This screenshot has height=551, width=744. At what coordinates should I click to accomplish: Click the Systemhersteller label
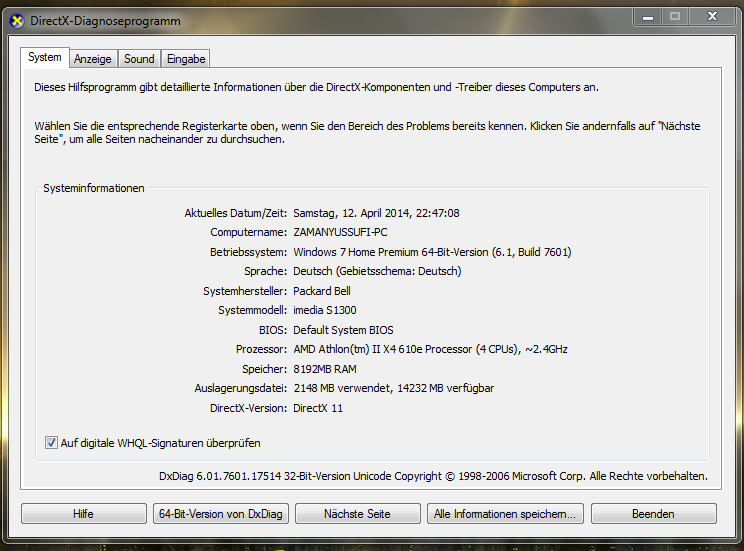click(x=245, y=291)
